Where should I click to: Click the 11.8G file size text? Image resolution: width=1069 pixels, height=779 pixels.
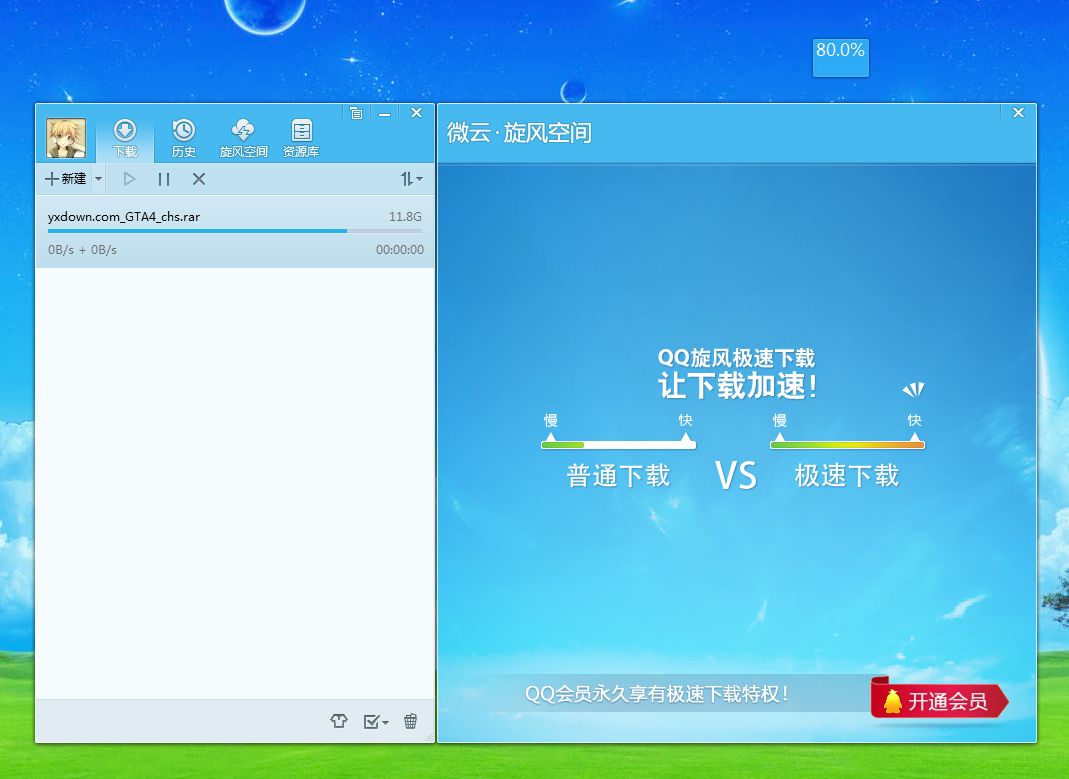[x=405, y=217]
